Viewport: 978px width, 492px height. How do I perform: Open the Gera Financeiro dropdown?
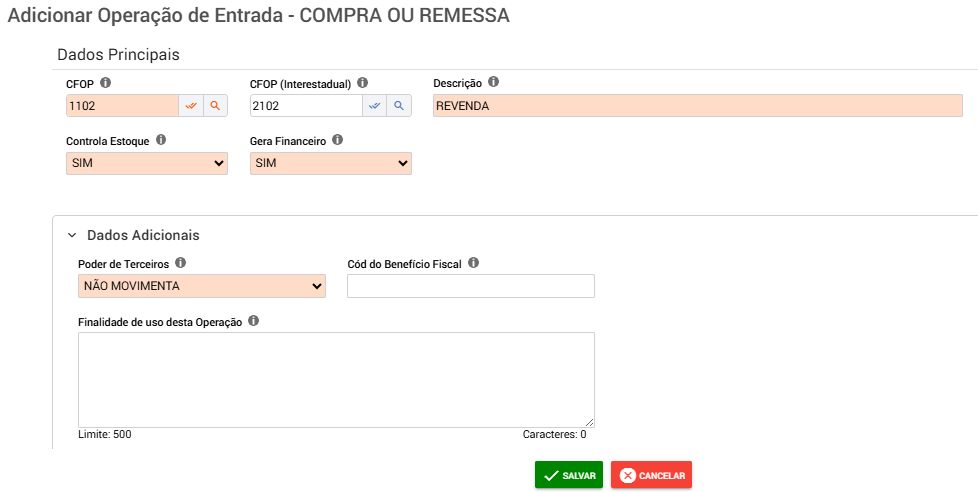tap(330, 164)
